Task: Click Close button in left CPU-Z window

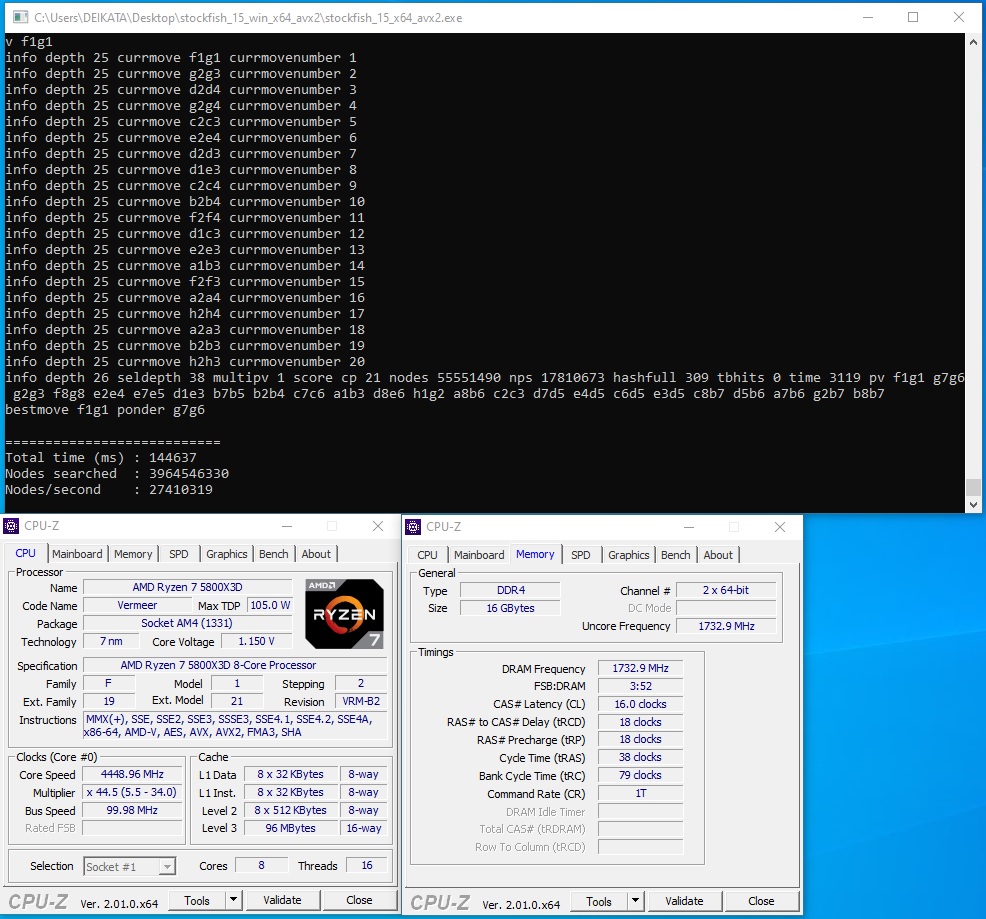Action: pyautogui.click(x=359, y=901)
